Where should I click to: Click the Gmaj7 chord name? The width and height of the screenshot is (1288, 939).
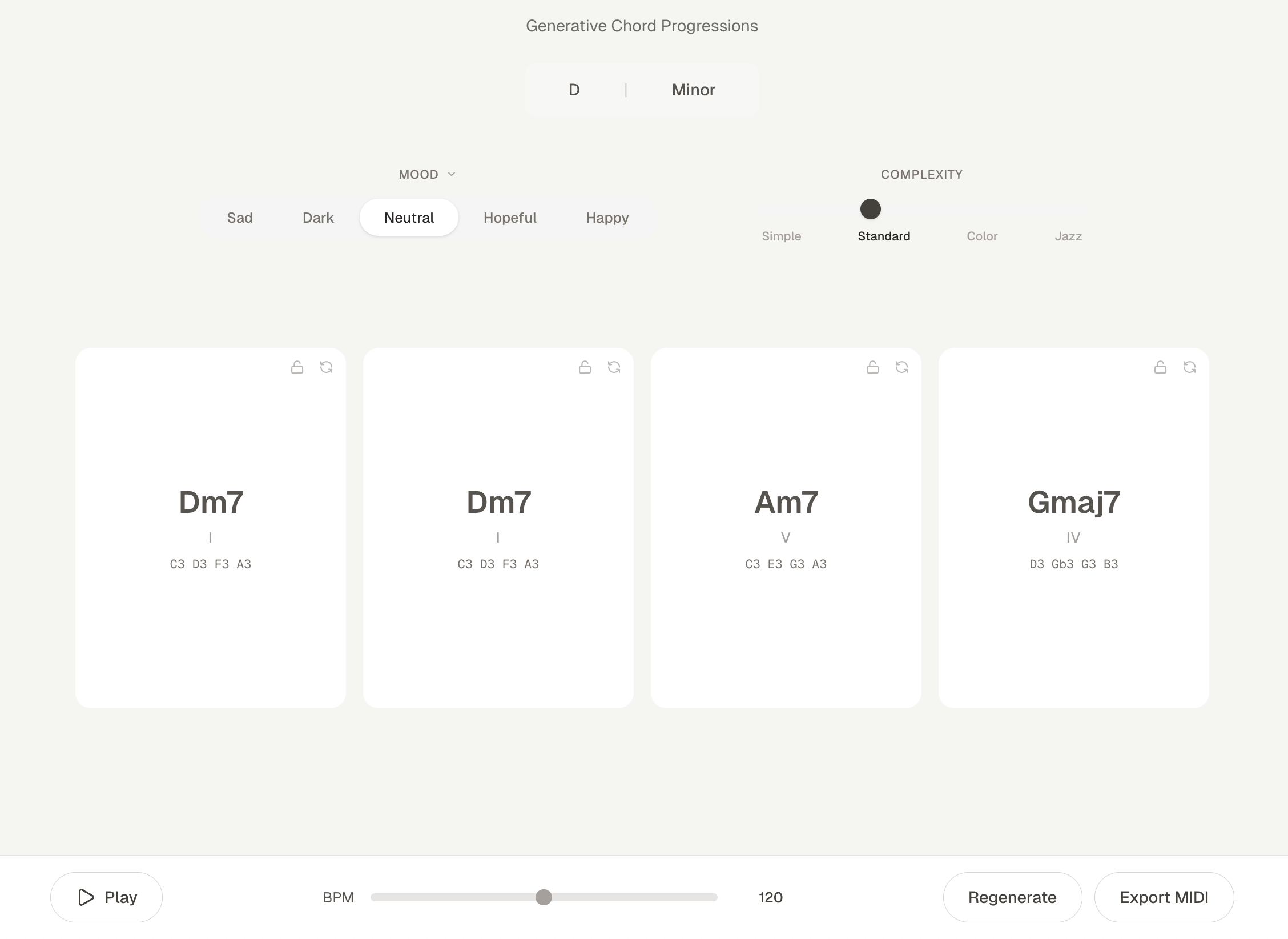point(1074,503)
